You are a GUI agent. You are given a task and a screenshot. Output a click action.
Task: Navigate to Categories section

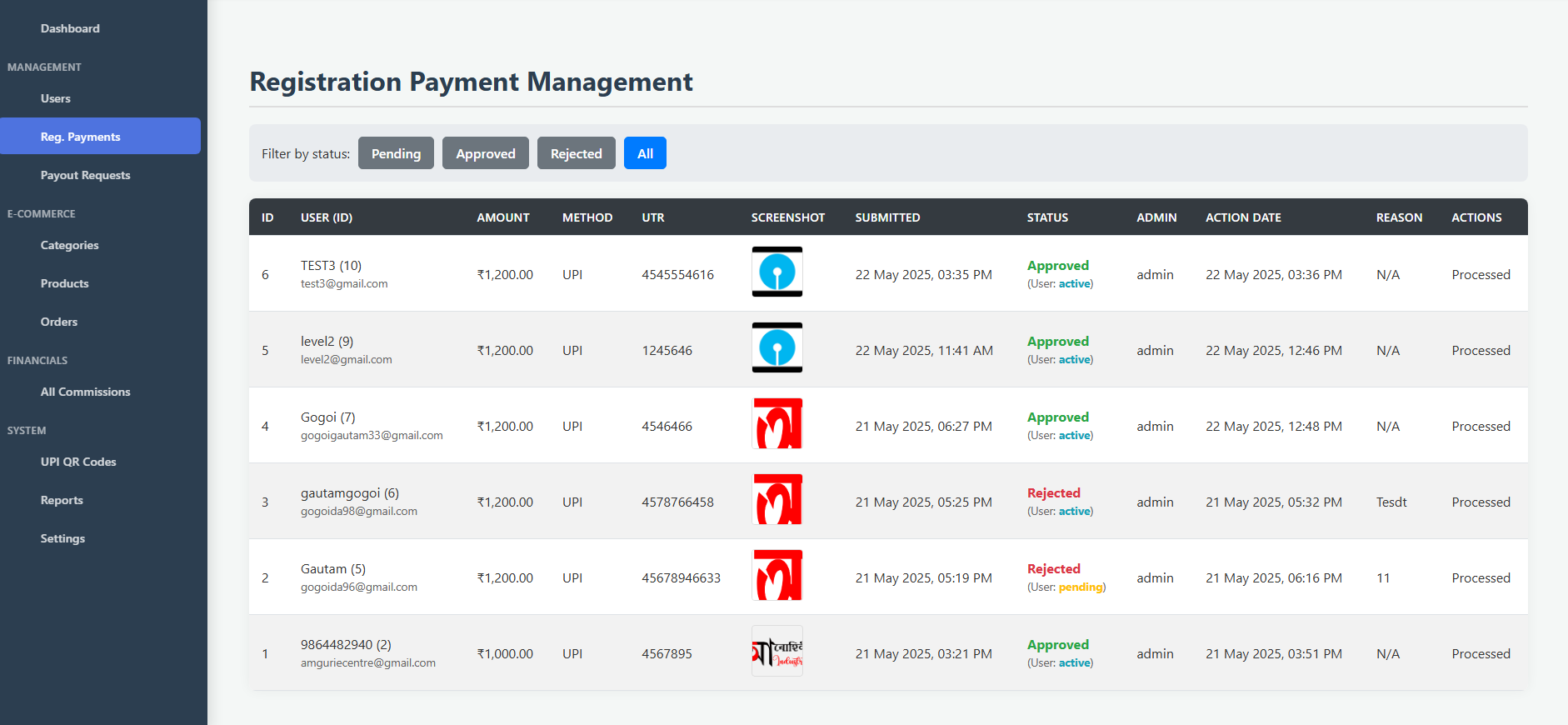tap(69, 245)
